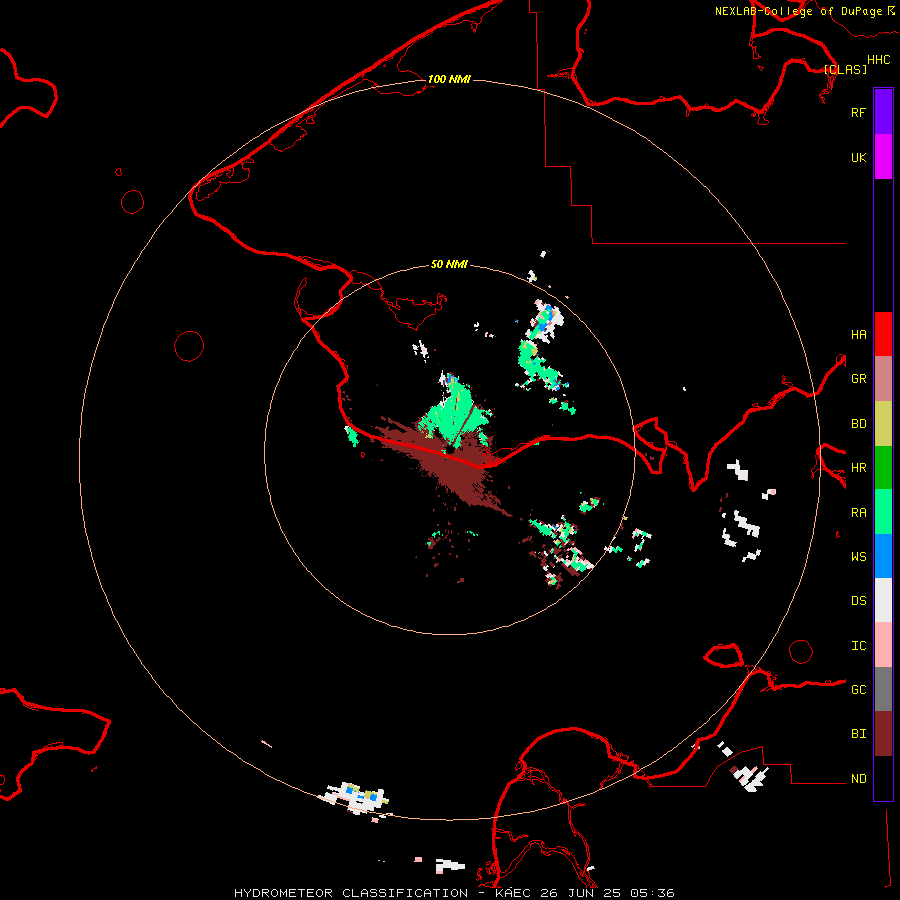
Task: Click the ND legend label
Action: 858,778
